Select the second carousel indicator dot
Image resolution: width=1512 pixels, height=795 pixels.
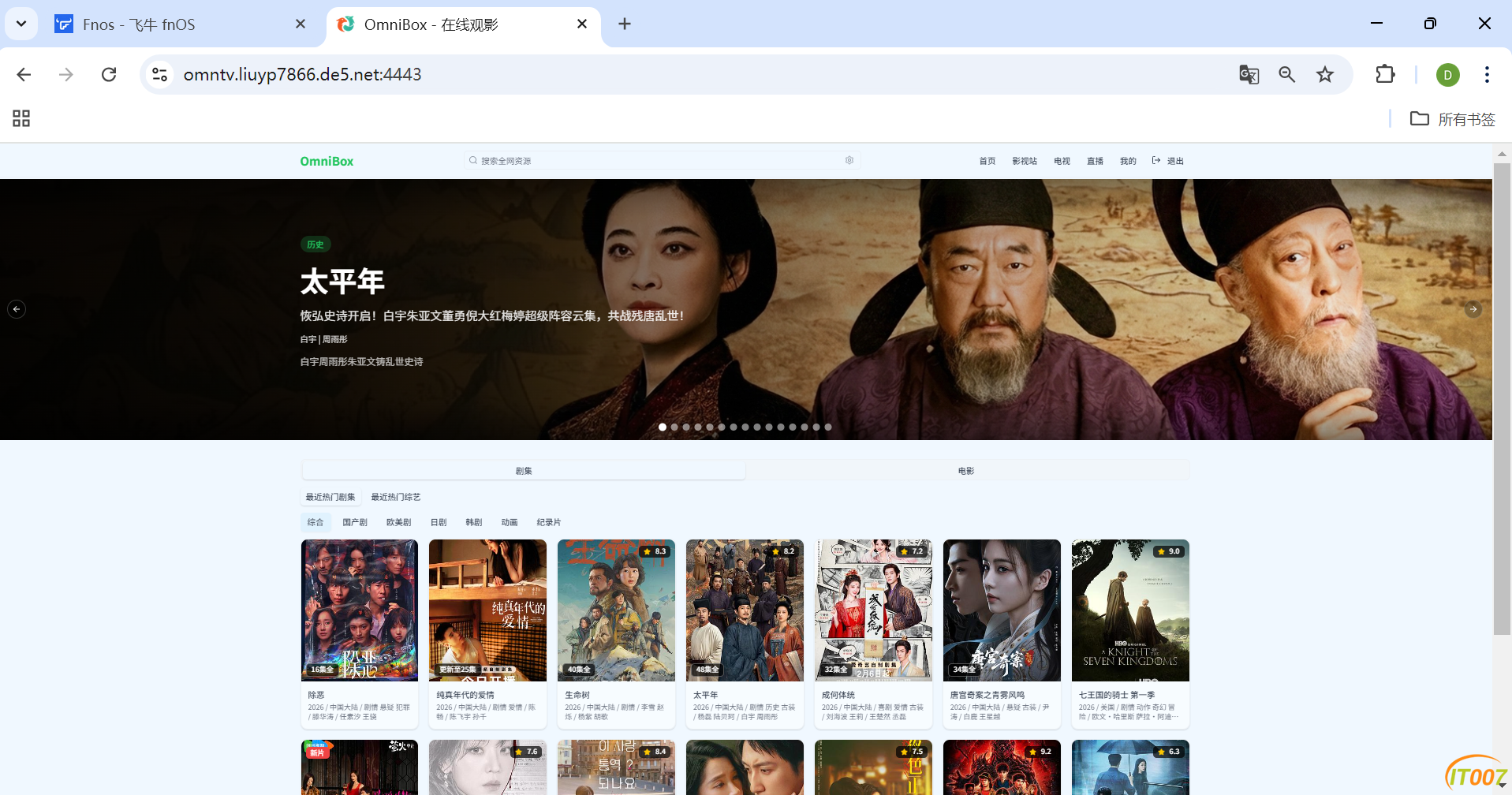[x=674, y=427]
